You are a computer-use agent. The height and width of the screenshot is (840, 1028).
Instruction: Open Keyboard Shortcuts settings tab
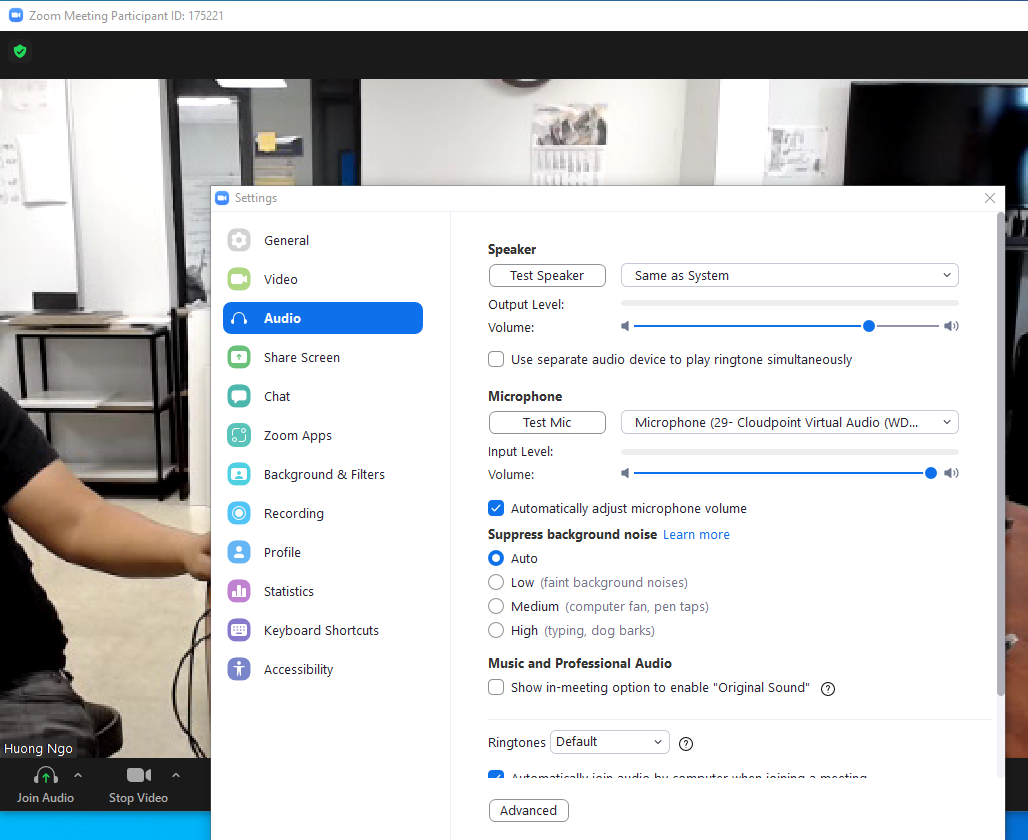[323, 630]
